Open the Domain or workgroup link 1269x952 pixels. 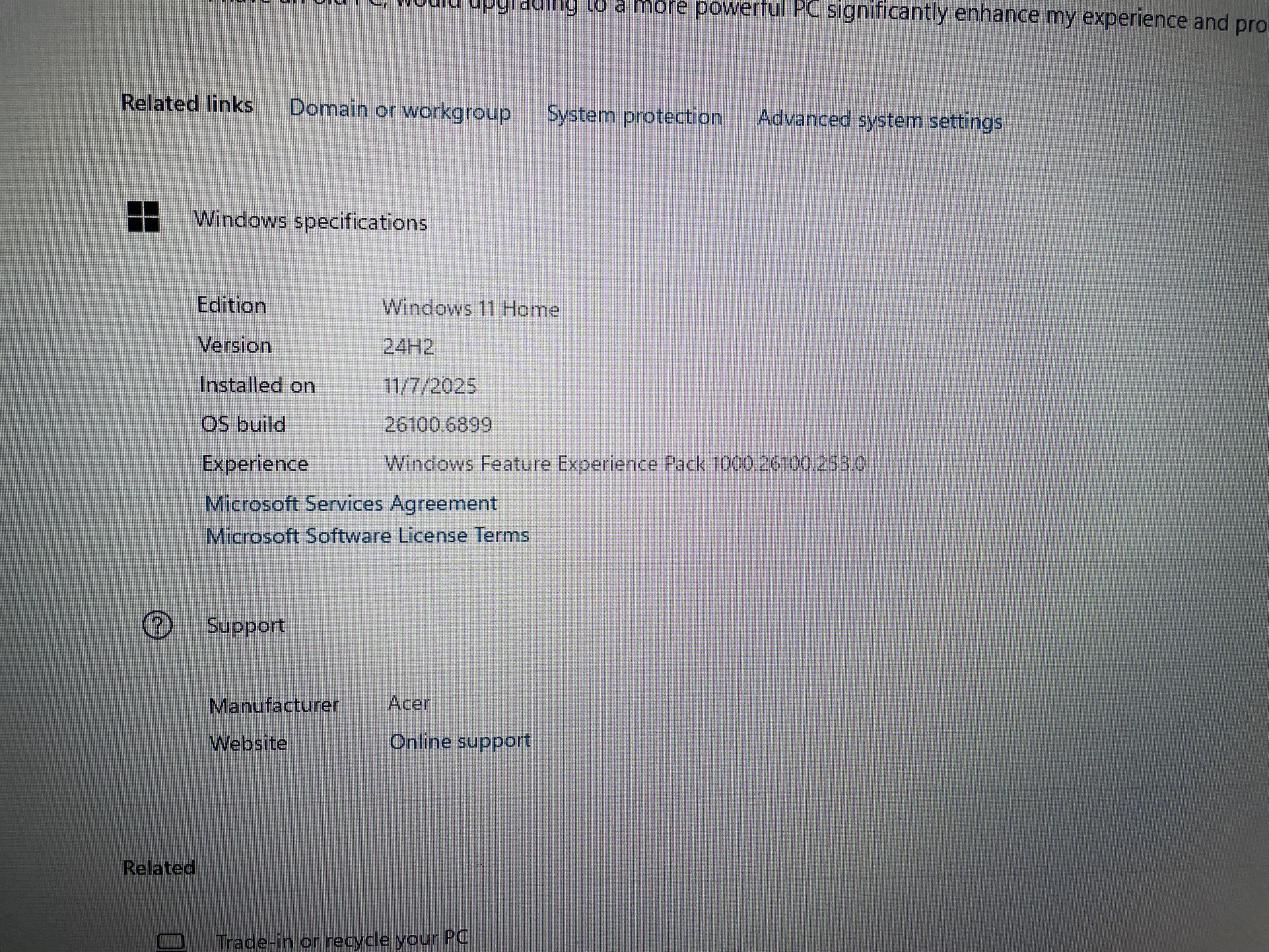(x=400, y=110)
